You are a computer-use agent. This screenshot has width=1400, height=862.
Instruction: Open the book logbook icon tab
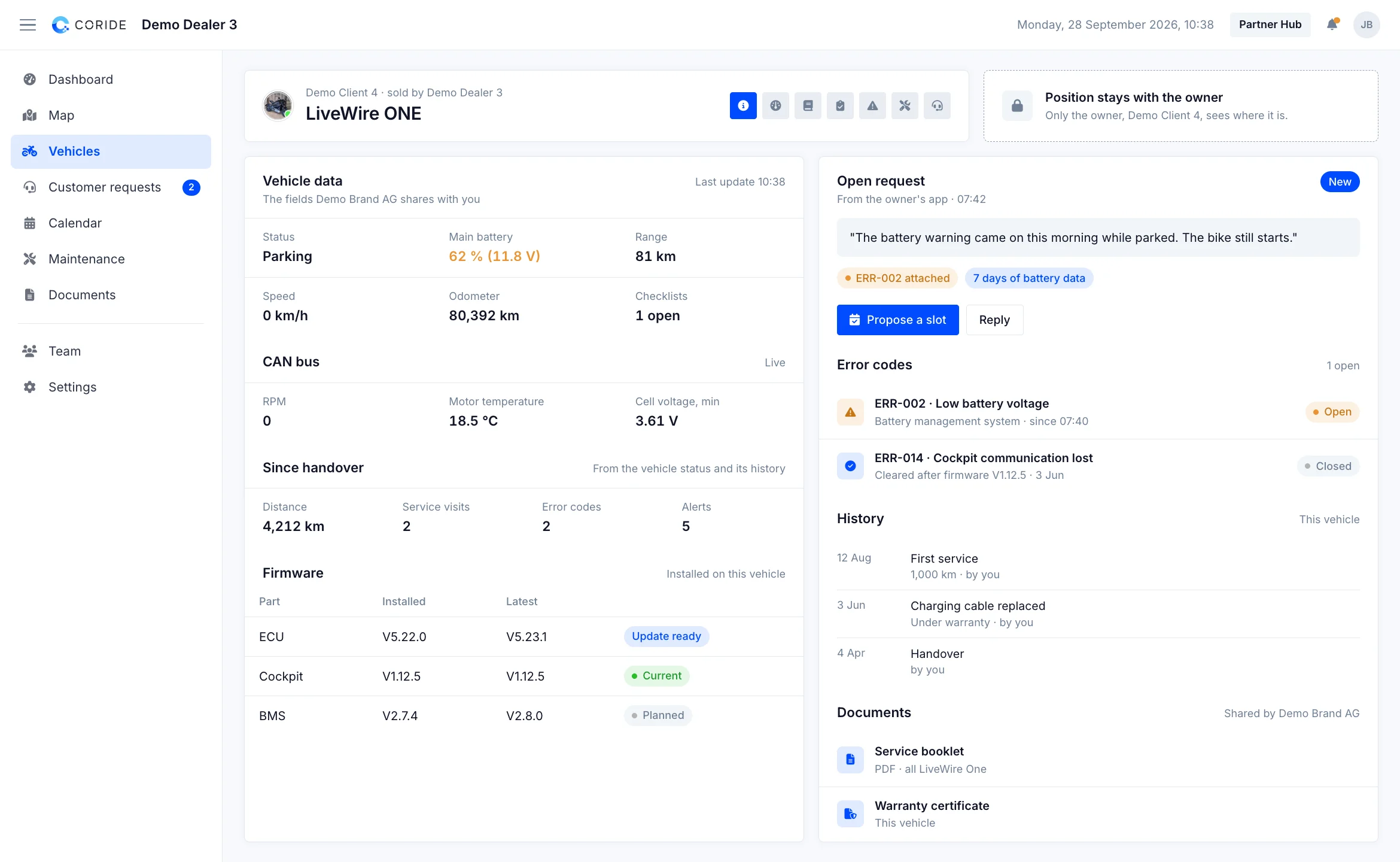pyautogui.click(x=808, y=105)
